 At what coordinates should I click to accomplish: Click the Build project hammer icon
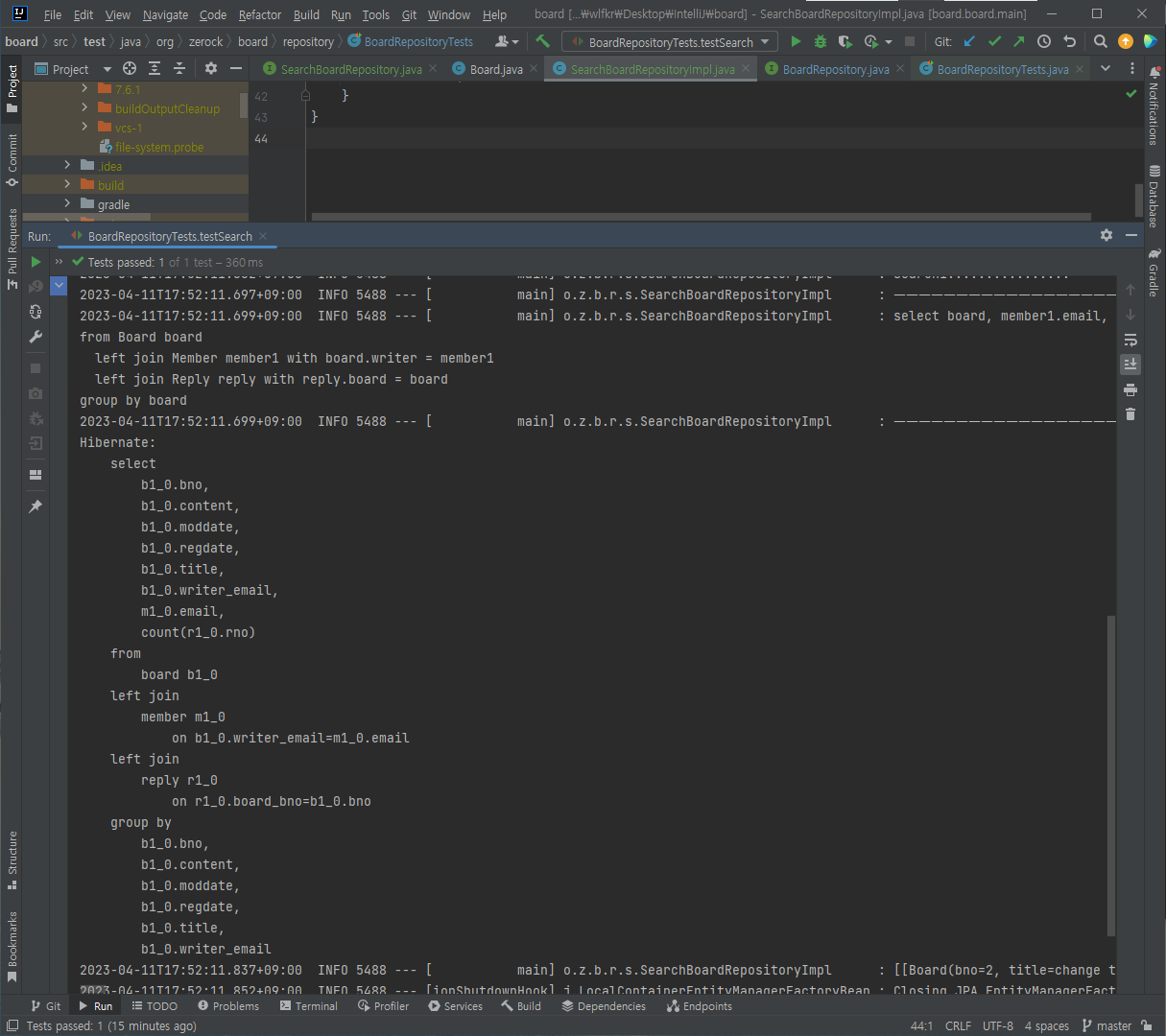click(543, 41)
